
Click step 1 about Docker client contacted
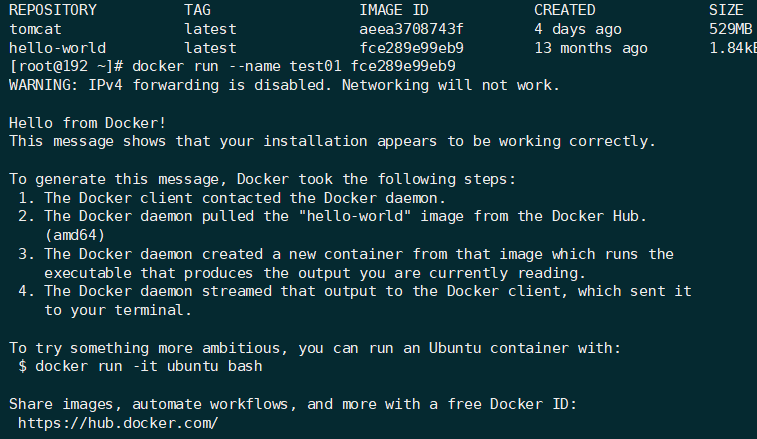point(232,198)
